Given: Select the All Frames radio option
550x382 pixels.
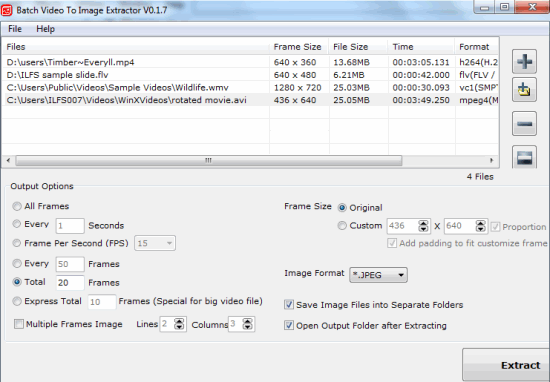Looking at the screenshot, I should pyautogui.click(x=17, y=206).
